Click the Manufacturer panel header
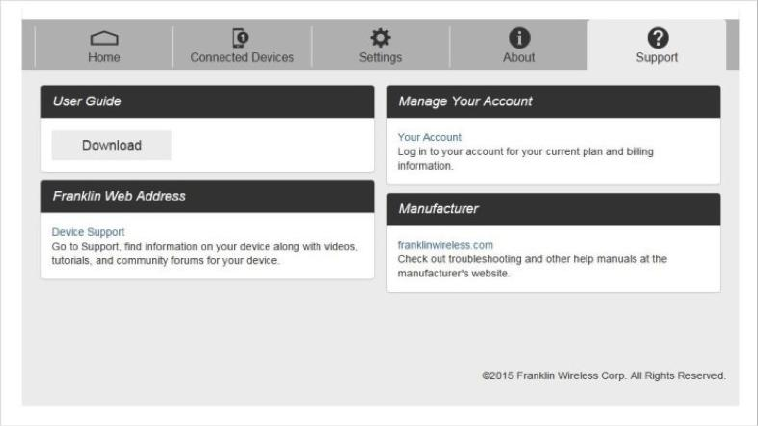The width and height of the screenshot is (758, 426). coord(553,209)
